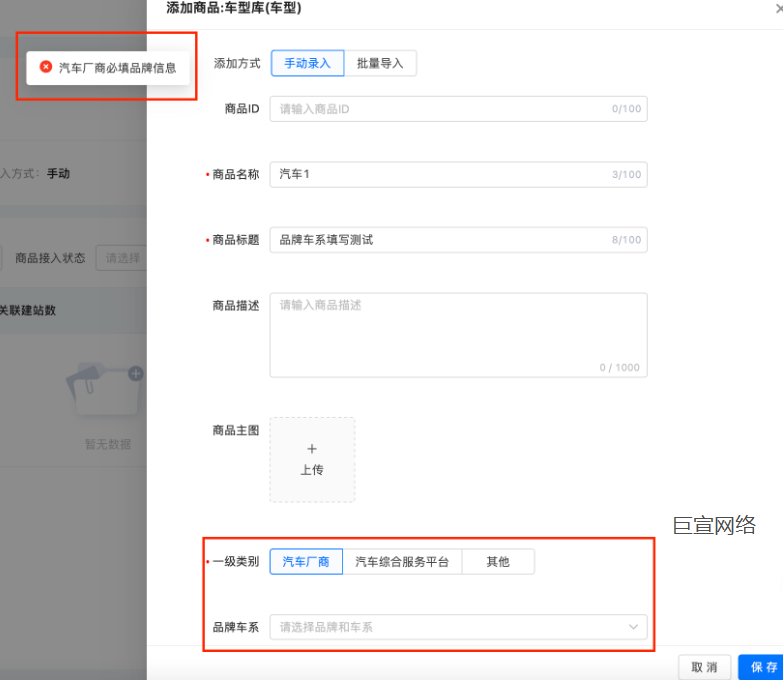Edit the 商品标题 field with 品牌车系填写测试
This screenshot has height=680, width=783.
point(458,240)
